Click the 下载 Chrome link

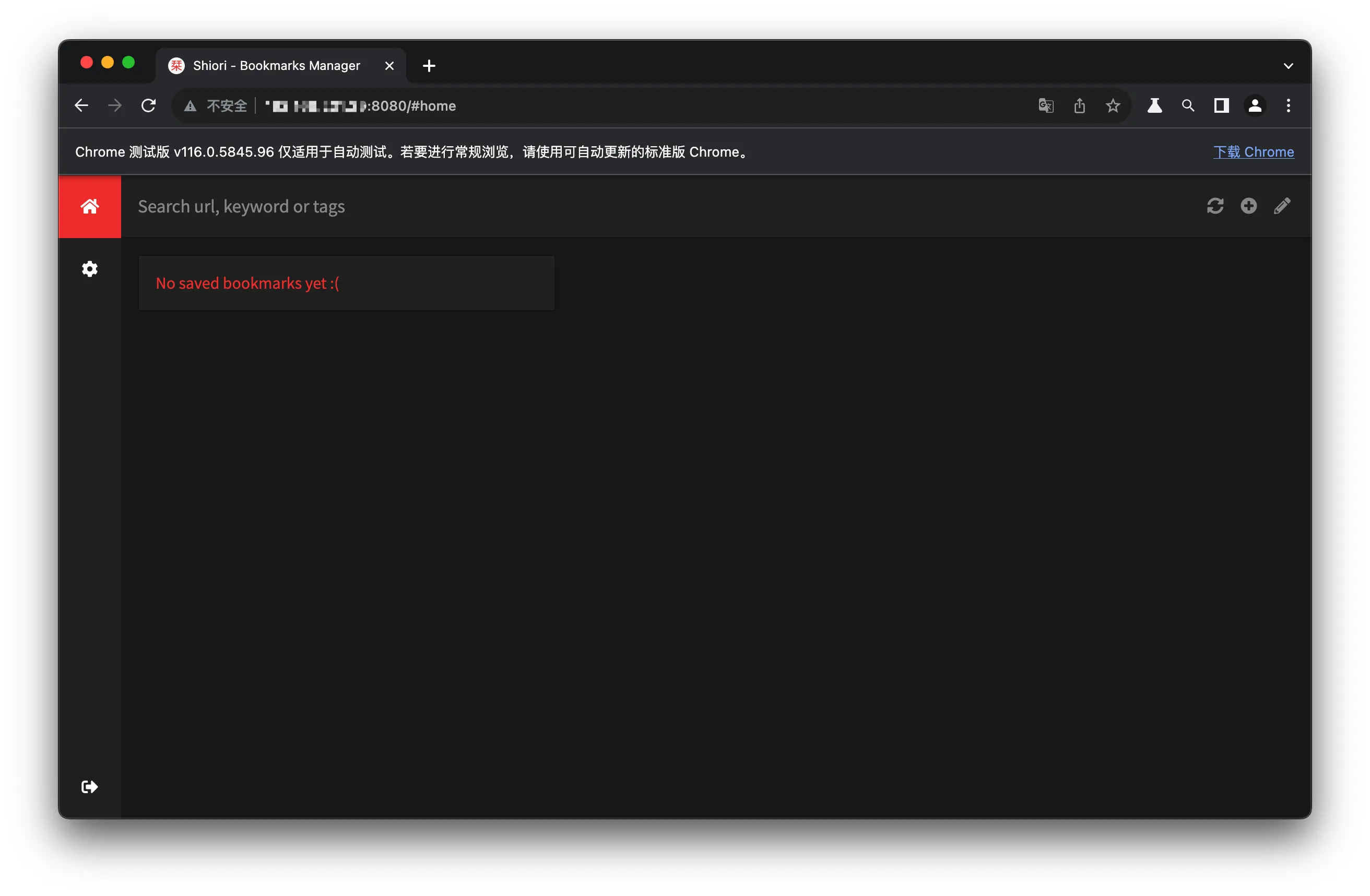point(1253,152)
